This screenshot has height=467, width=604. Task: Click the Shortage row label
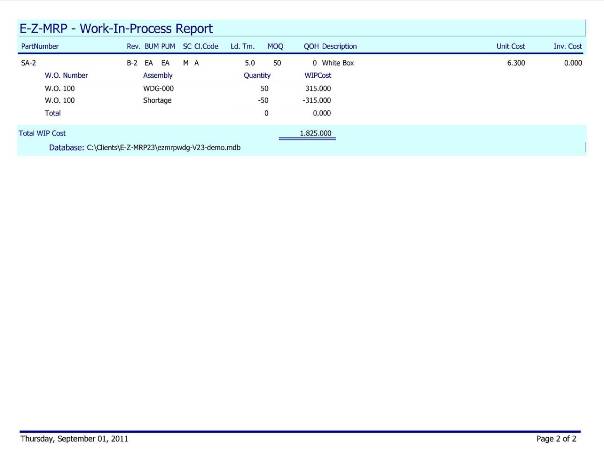tap(157, 100)
